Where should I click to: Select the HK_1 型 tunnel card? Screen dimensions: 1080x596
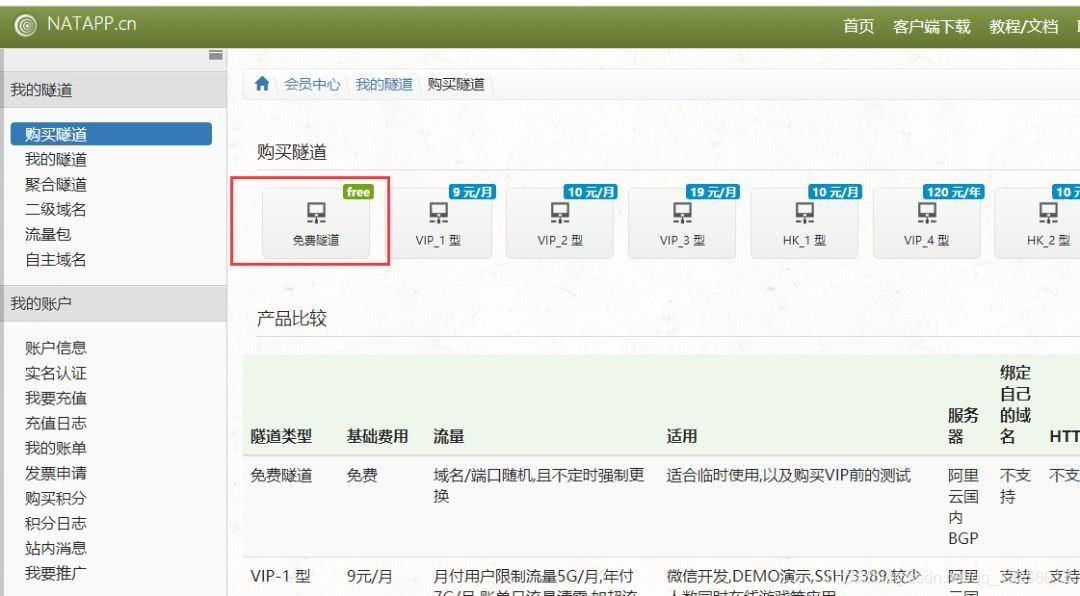804,223
